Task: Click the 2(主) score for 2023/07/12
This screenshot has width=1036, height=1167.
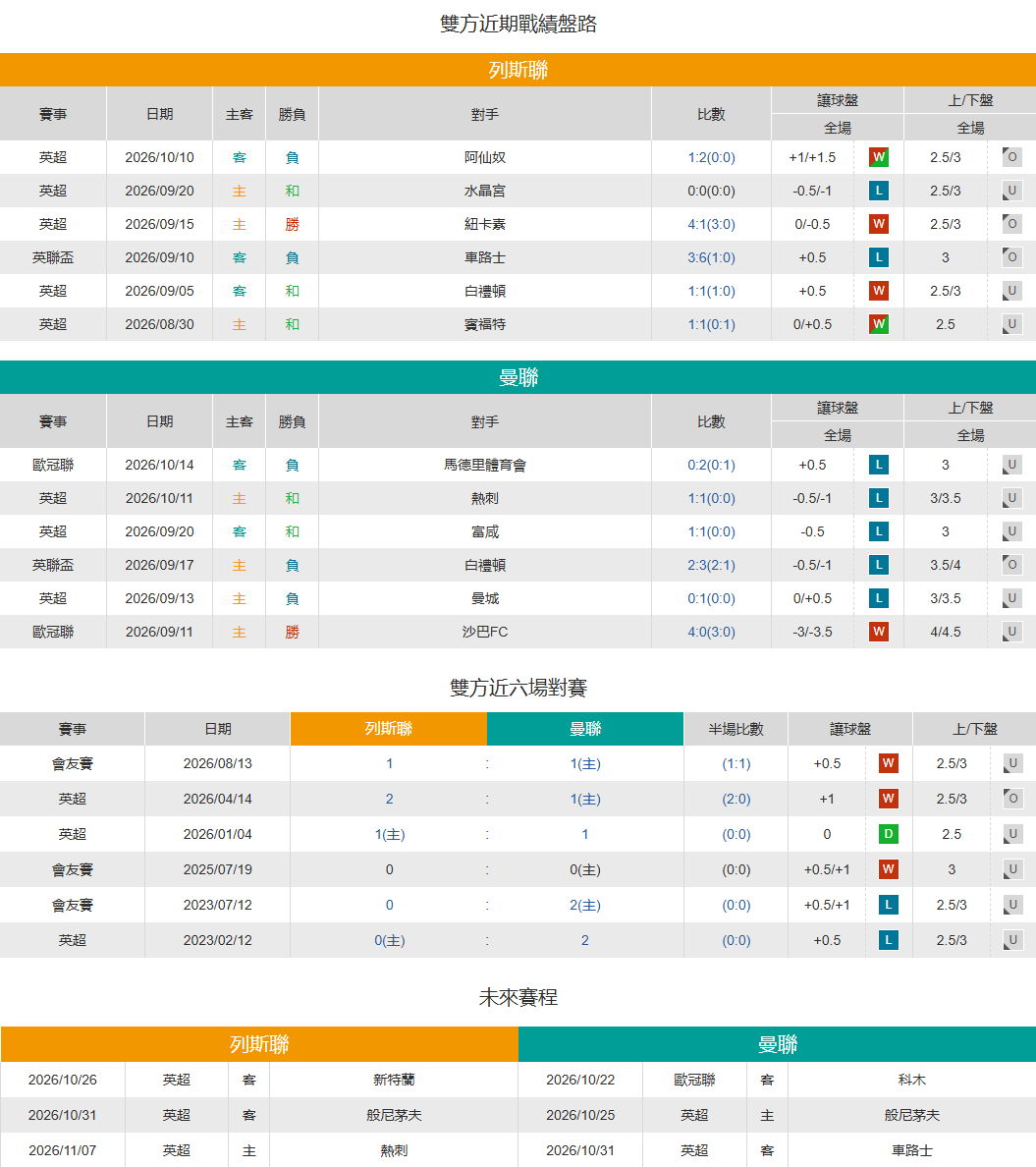Action: 585,905
